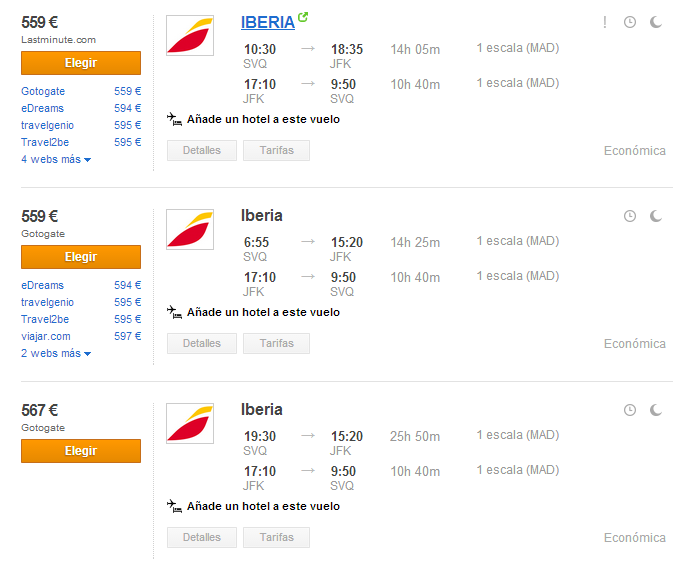Show Tarifas for the 6:55 SVQ flight

point(276,343)
